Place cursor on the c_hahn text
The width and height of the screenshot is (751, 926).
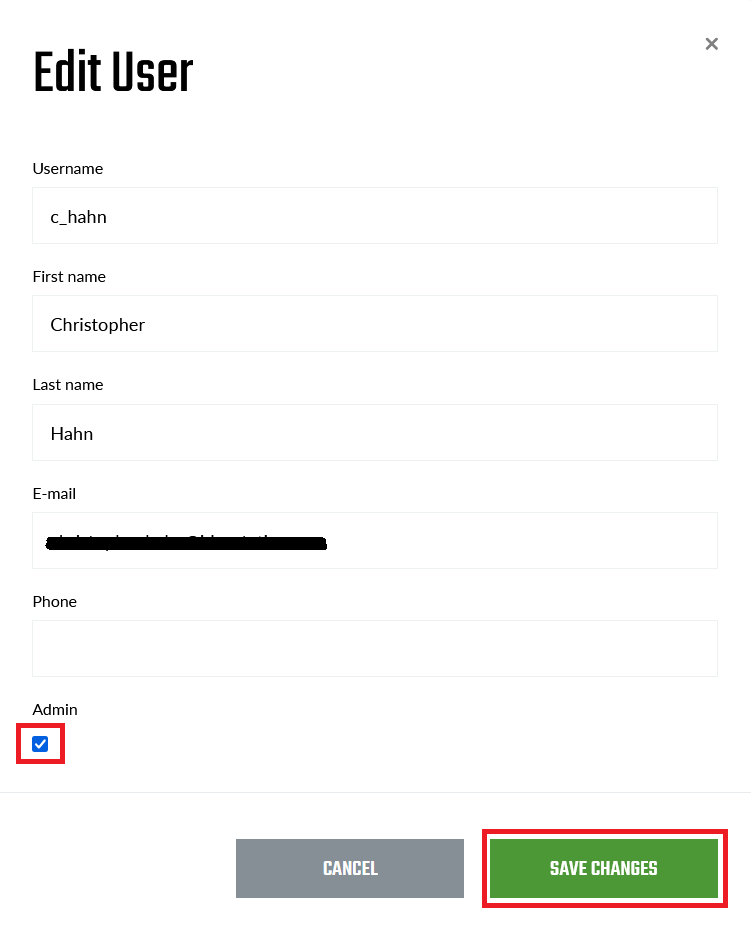point(78,216)
